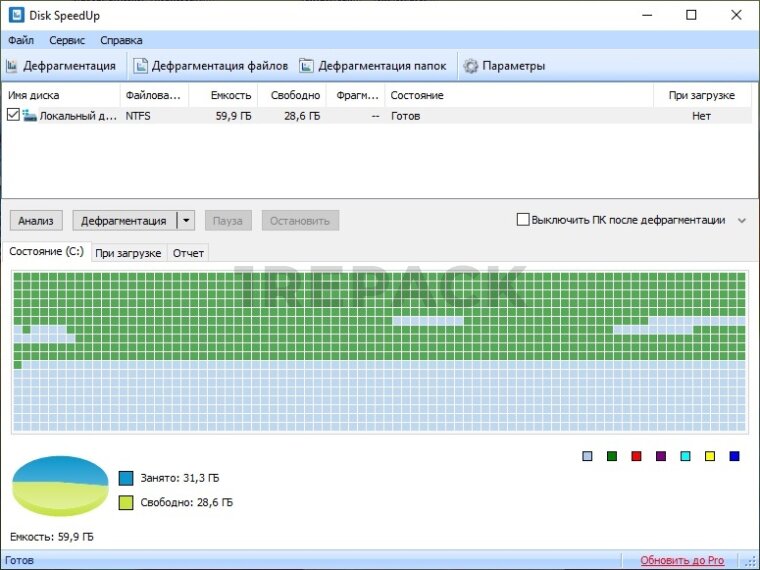Click the Дефрагментация папок toolbar icon
This screenshot has width=760, height=570.
click(306, 66)
